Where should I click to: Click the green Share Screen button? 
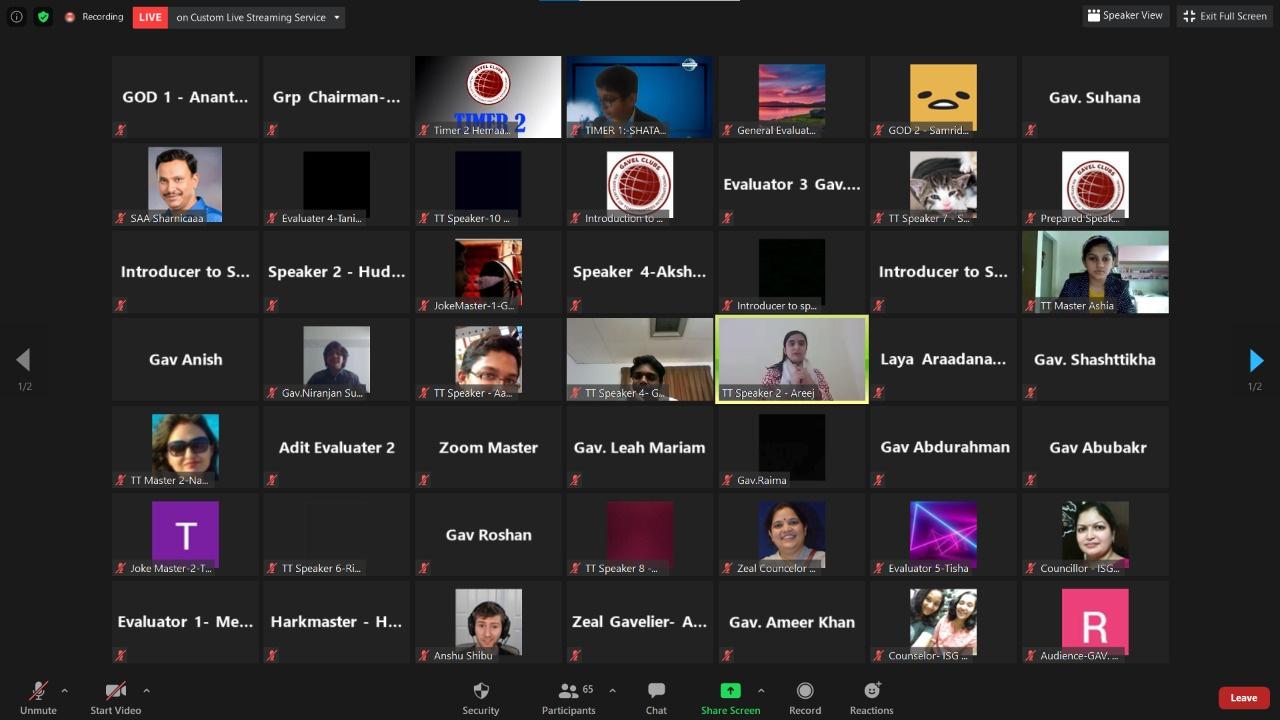click(730, 697)
